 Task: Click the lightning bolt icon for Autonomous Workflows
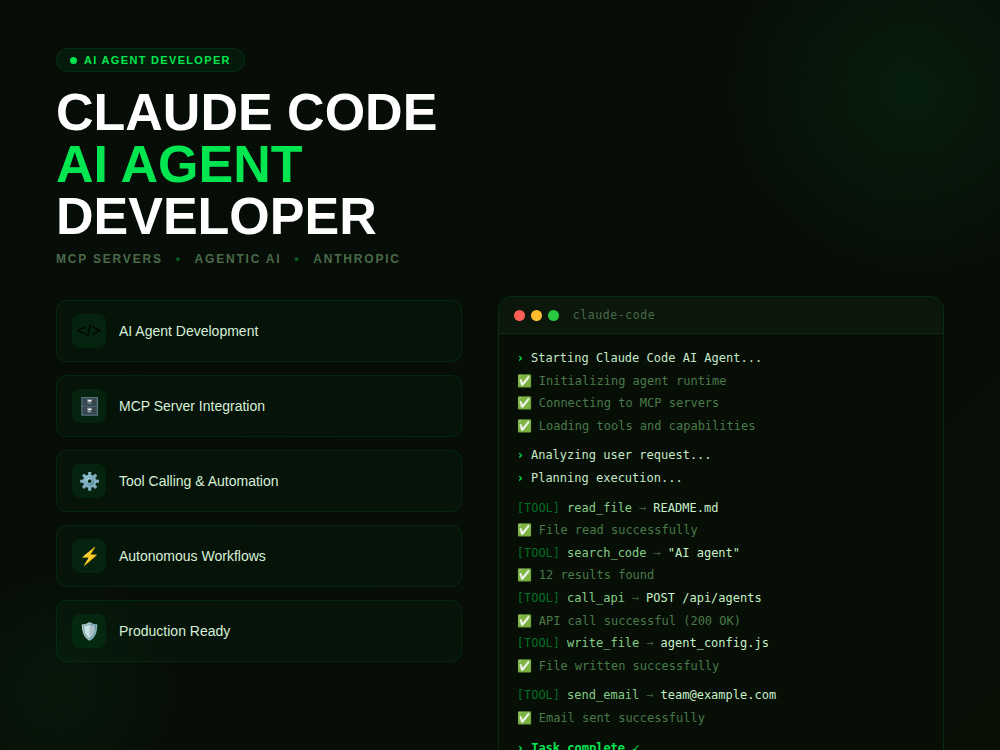89,556
